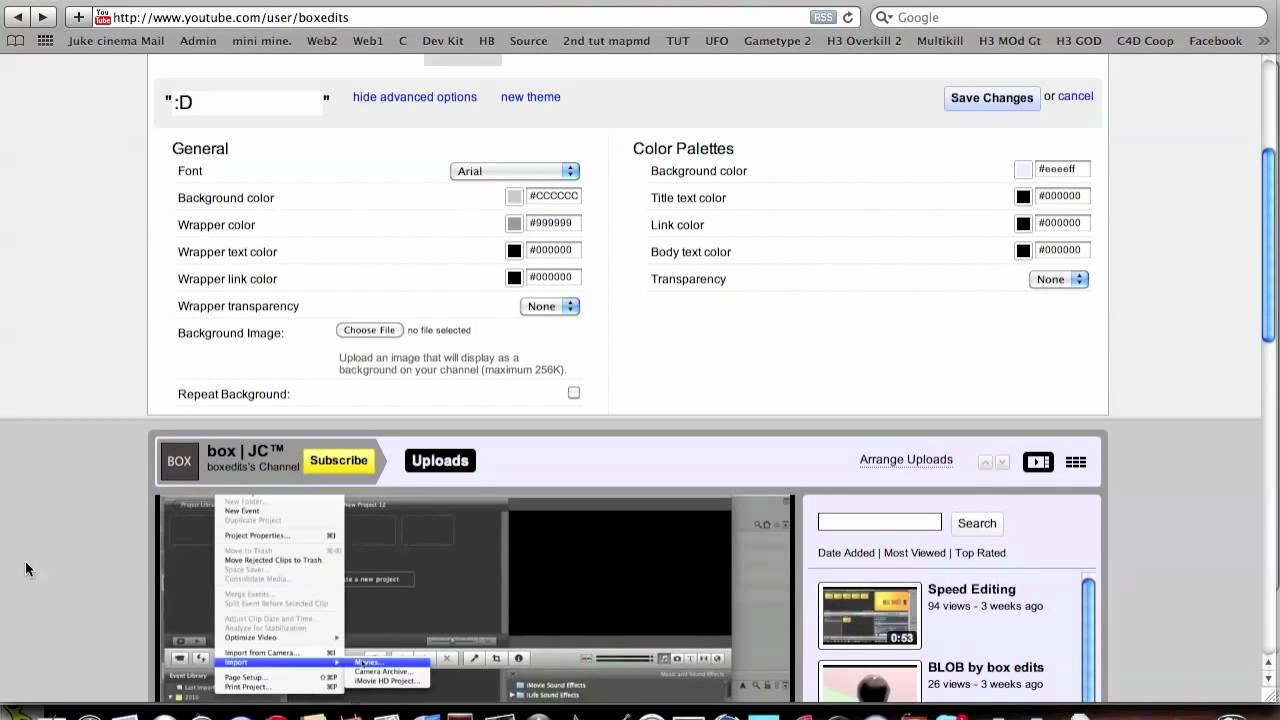Click Body text color swatch
This screenshot has width=1280, height=720.
(1023, 251)
